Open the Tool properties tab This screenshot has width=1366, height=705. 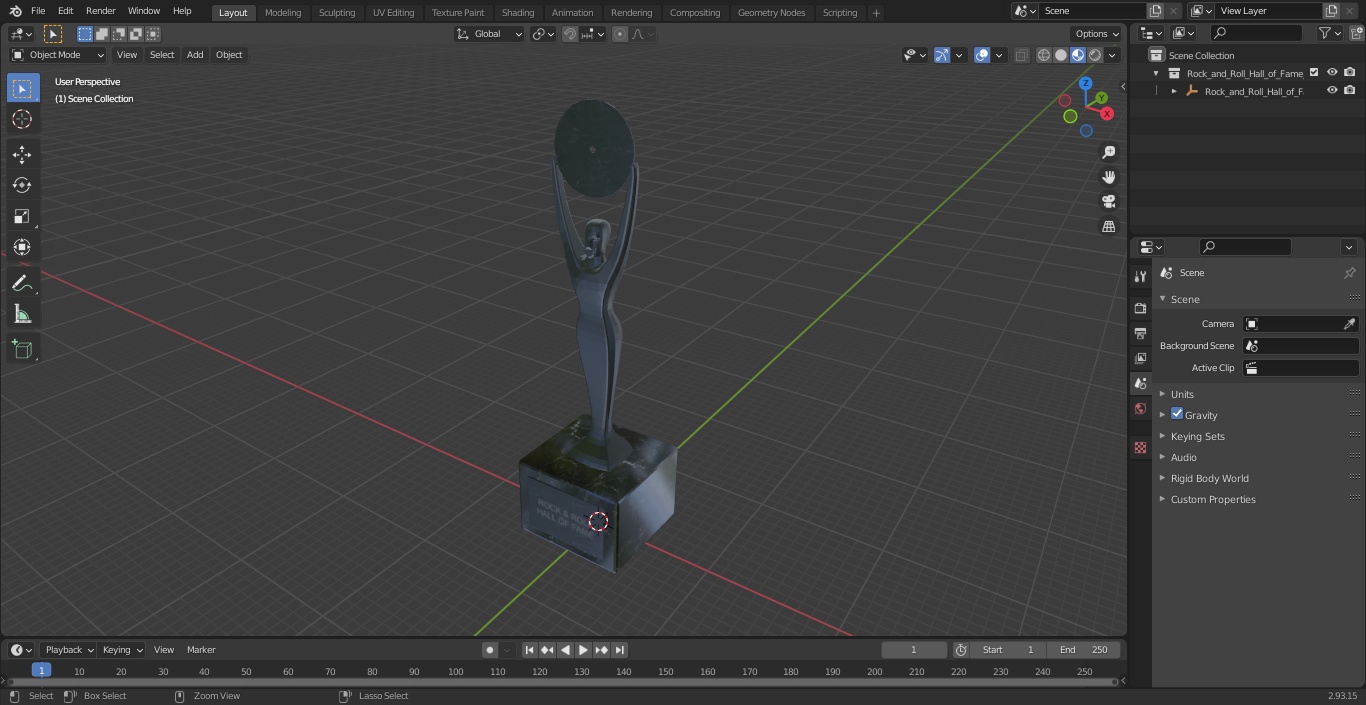[x=1140, y=276]
